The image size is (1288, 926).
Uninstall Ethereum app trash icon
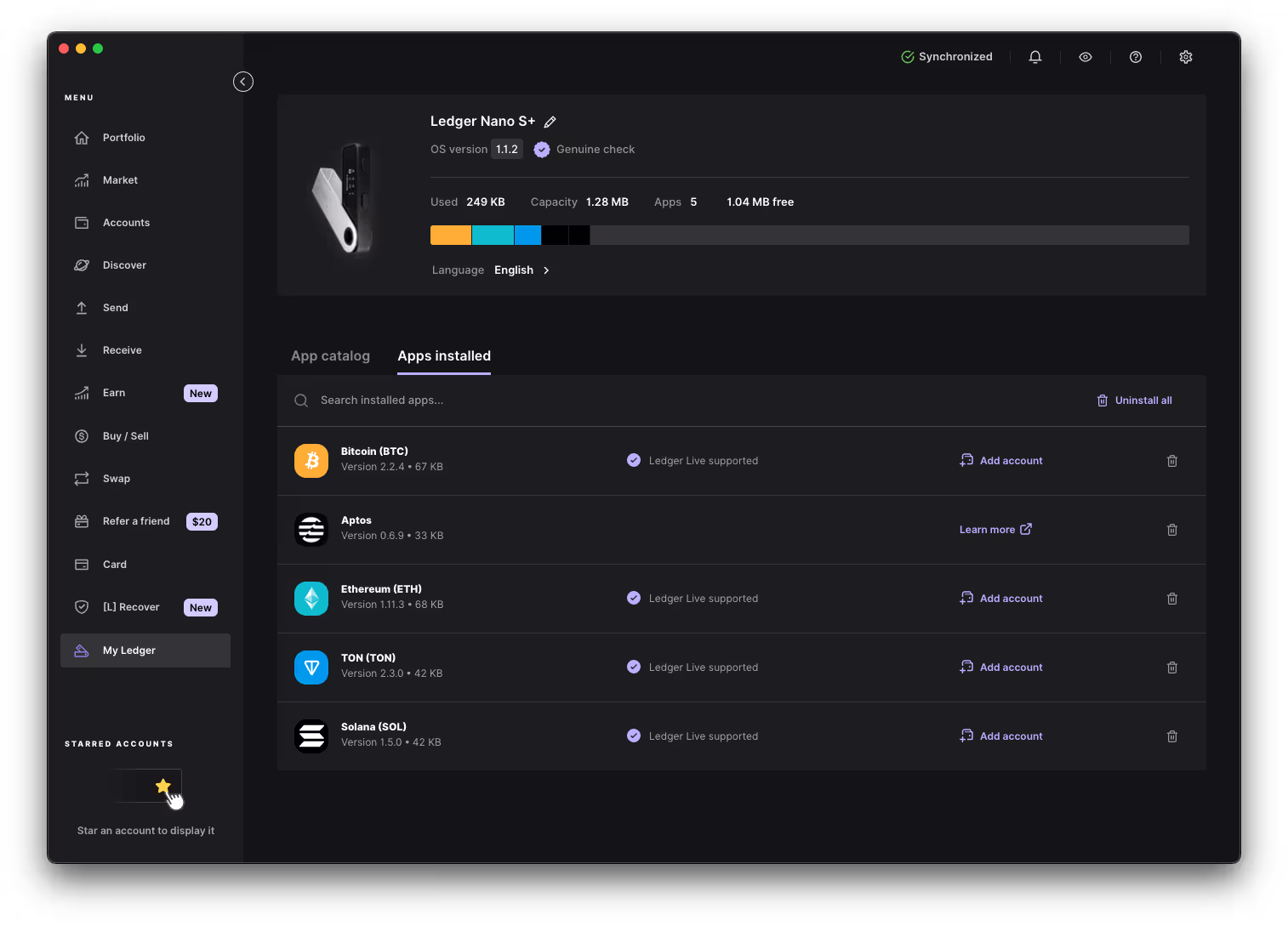(1172, 599)
